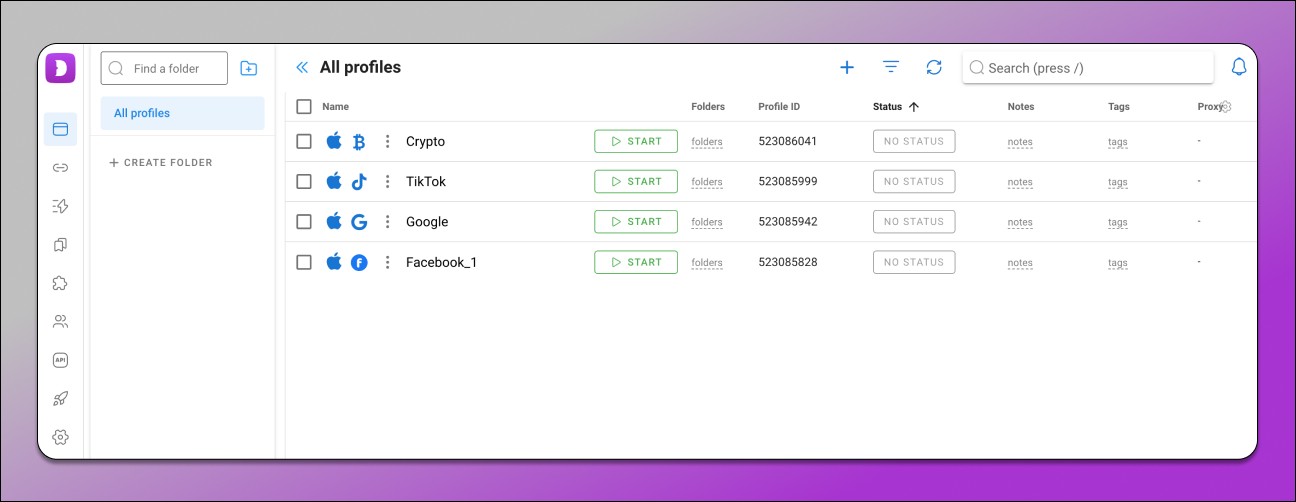Click tags link in Crypto row

tap(1118, 142)
